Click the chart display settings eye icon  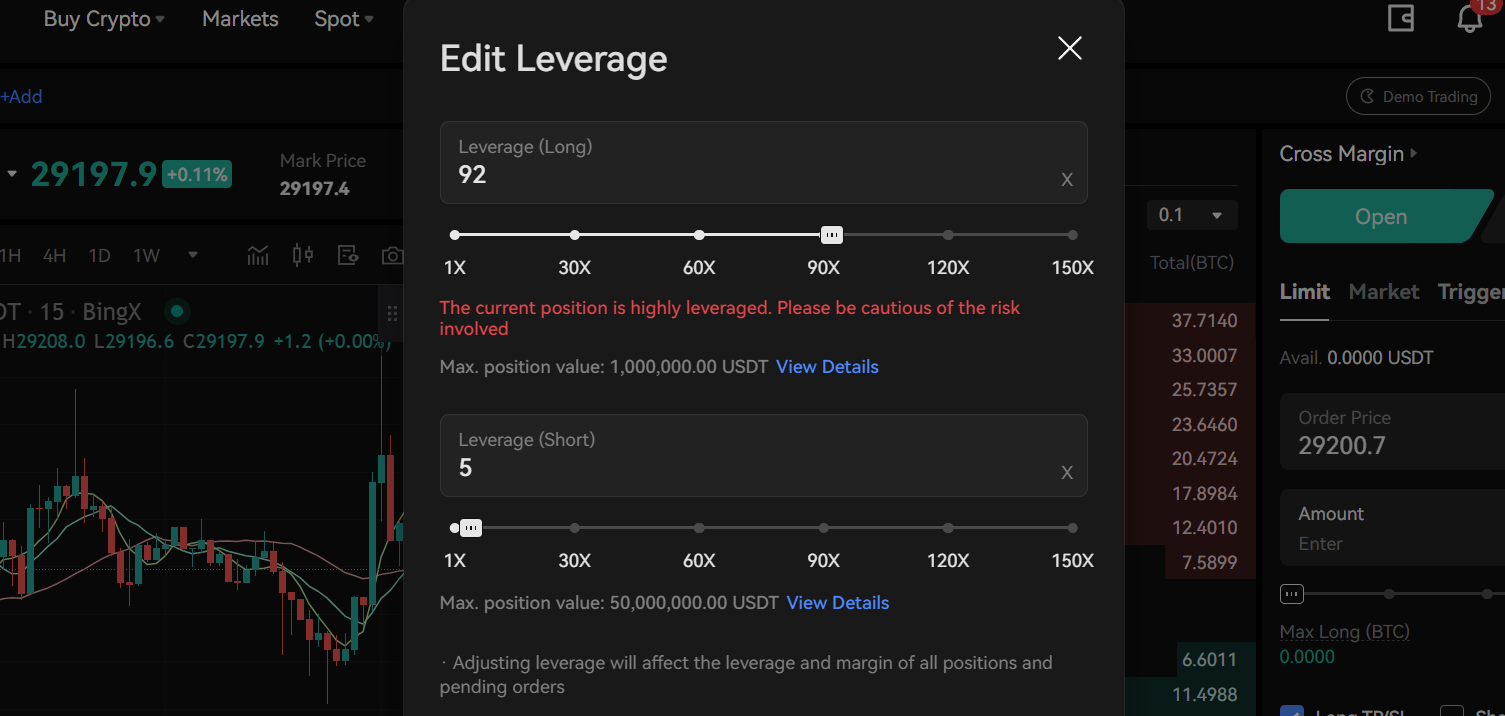coord(347,256)
